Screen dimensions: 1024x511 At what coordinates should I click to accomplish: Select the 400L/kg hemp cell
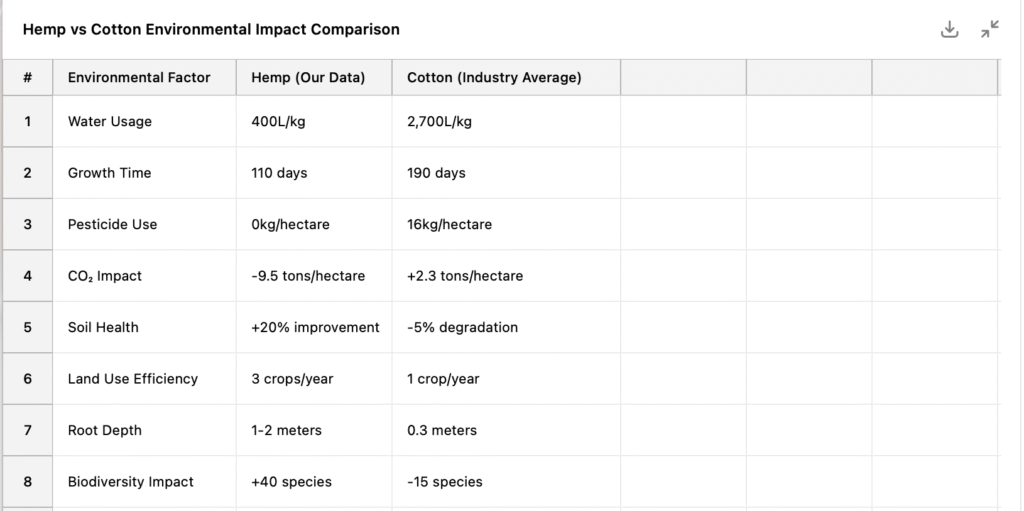278,122
